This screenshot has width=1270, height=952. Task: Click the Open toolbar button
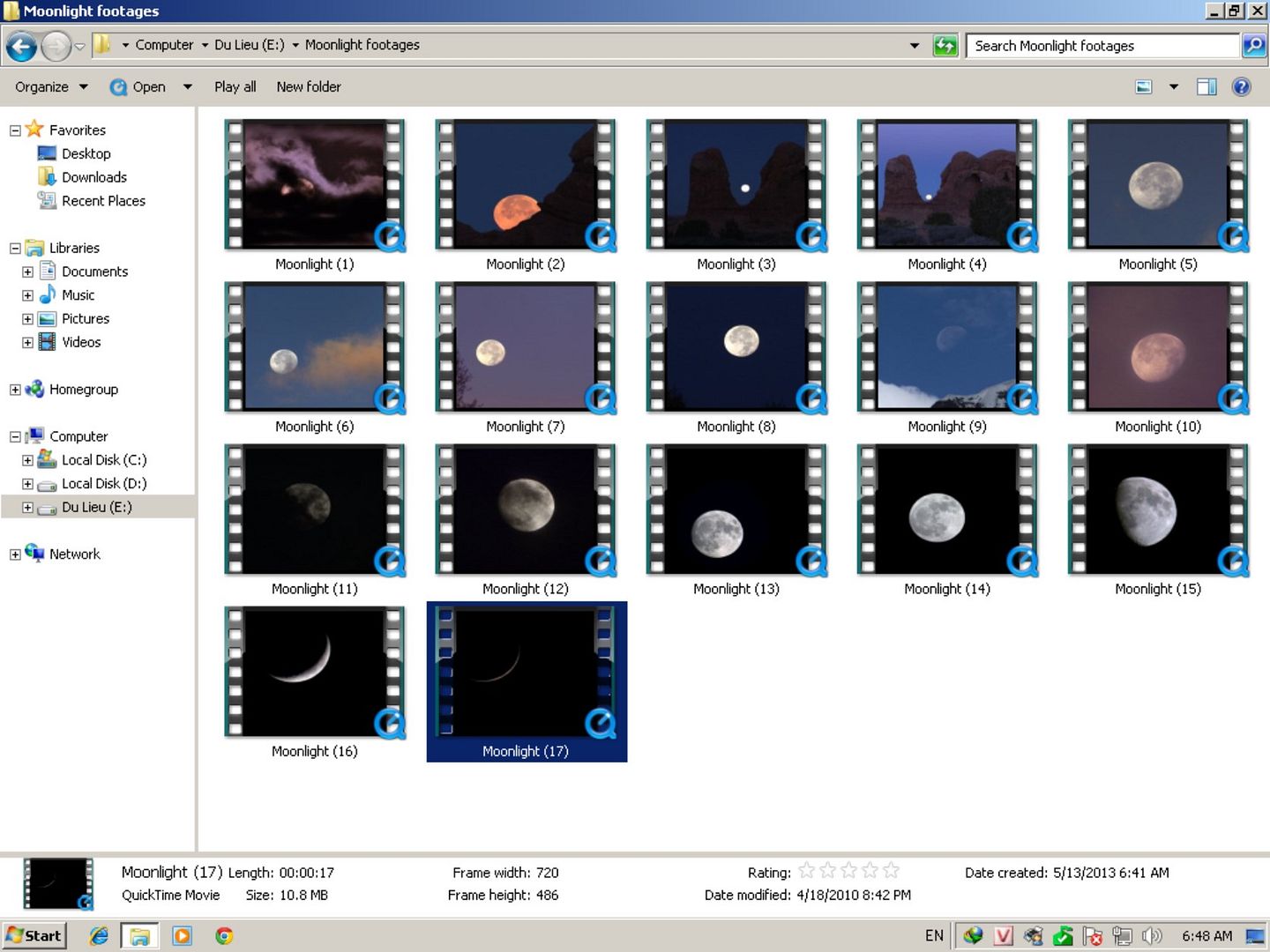point(138,86)
